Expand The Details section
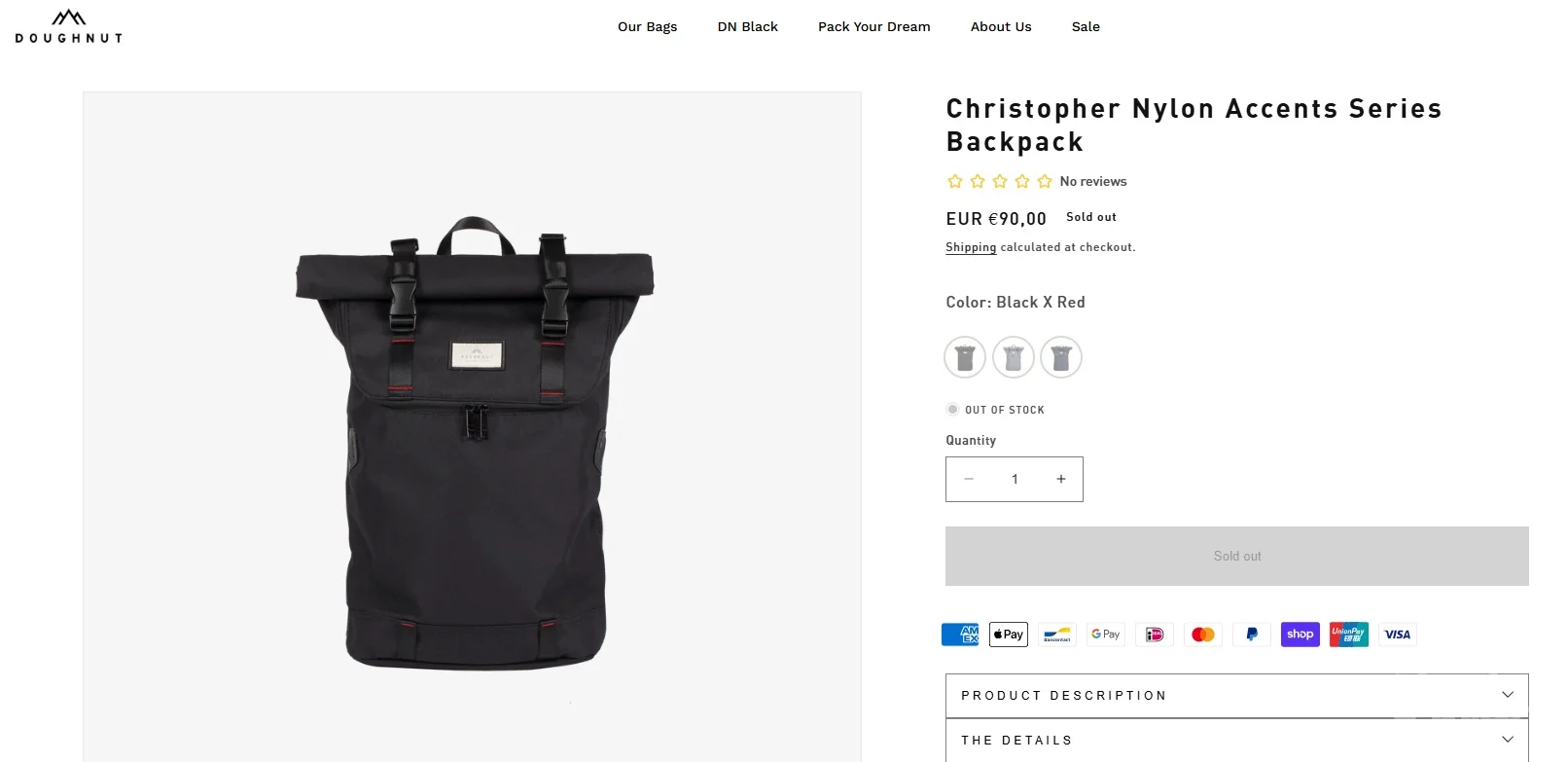Screen dimensions: 1568x762 coord(1237,741)
